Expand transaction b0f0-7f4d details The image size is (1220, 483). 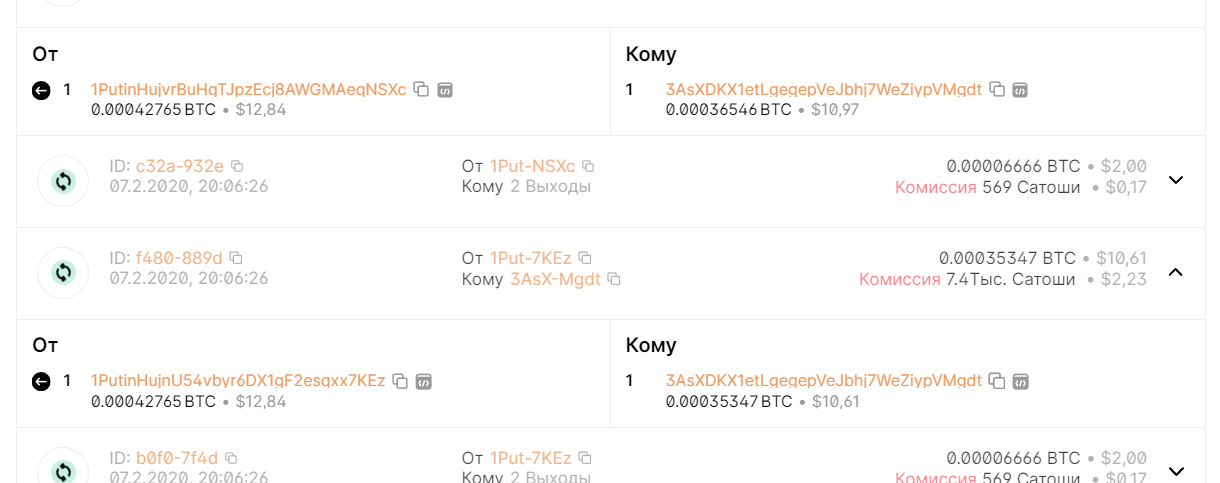point(1176,470)
